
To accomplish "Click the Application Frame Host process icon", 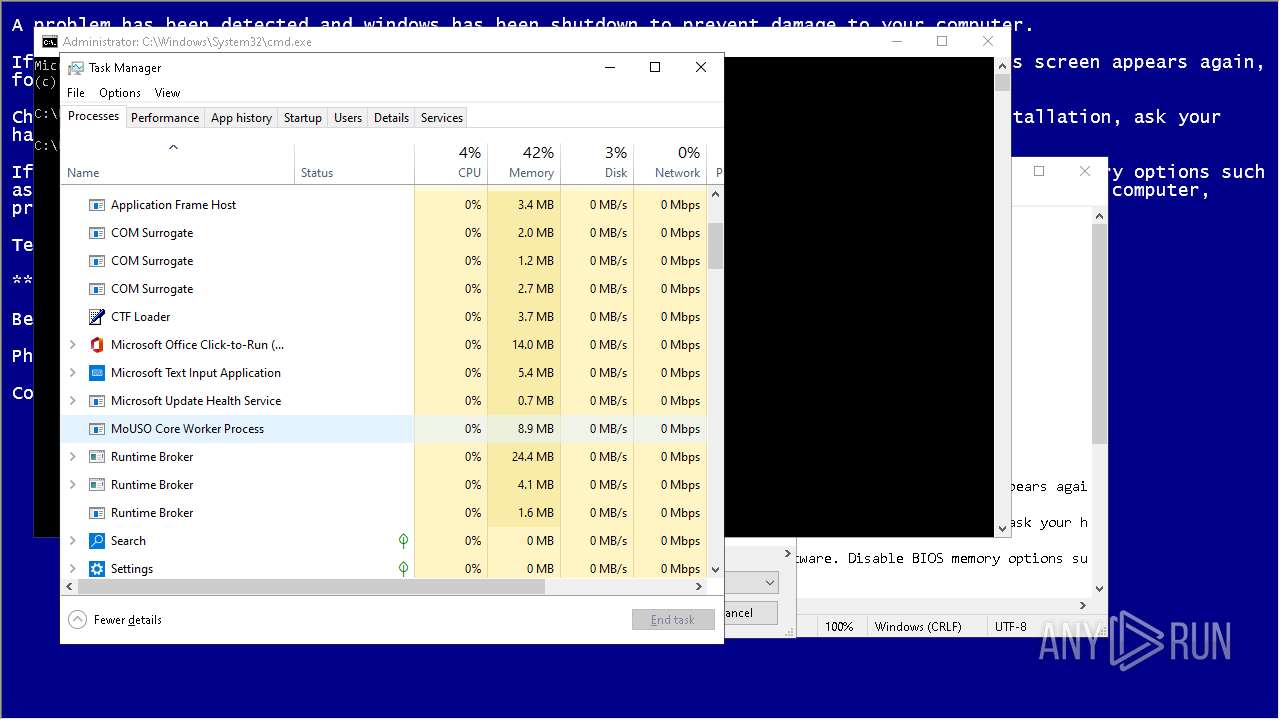I will (97, 205).
